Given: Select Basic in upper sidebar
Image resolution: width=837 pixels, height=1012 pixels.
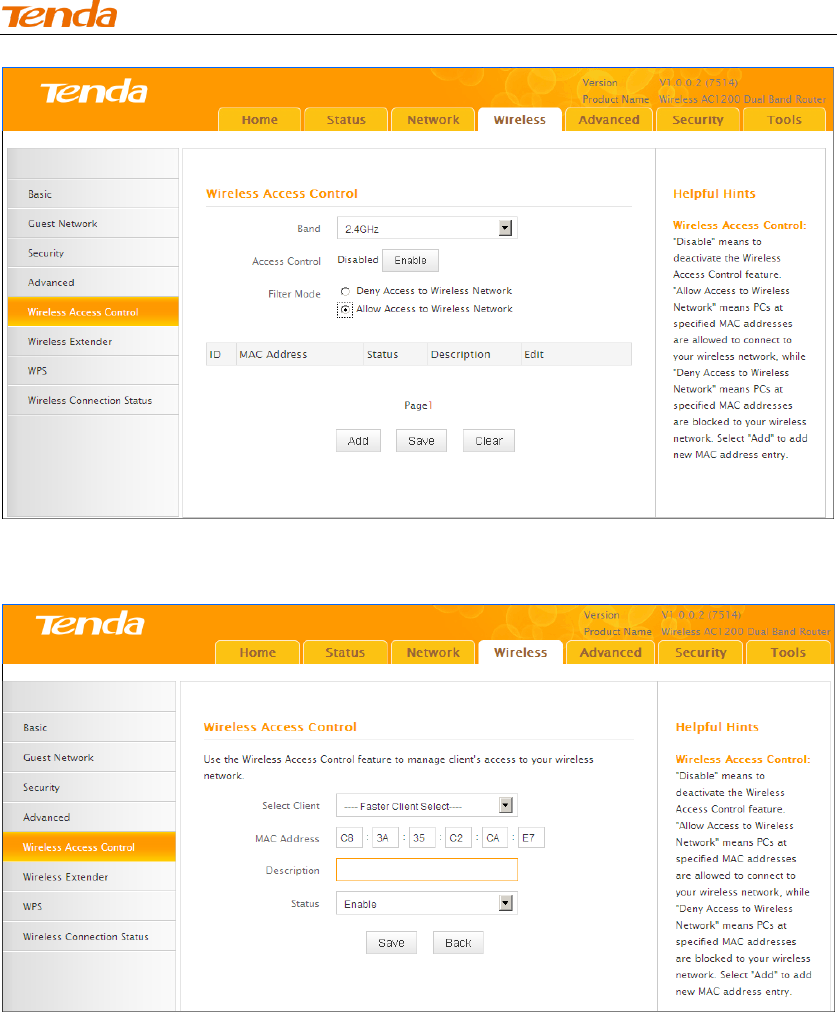Looking at the screenshot, I should coord(93,194).
